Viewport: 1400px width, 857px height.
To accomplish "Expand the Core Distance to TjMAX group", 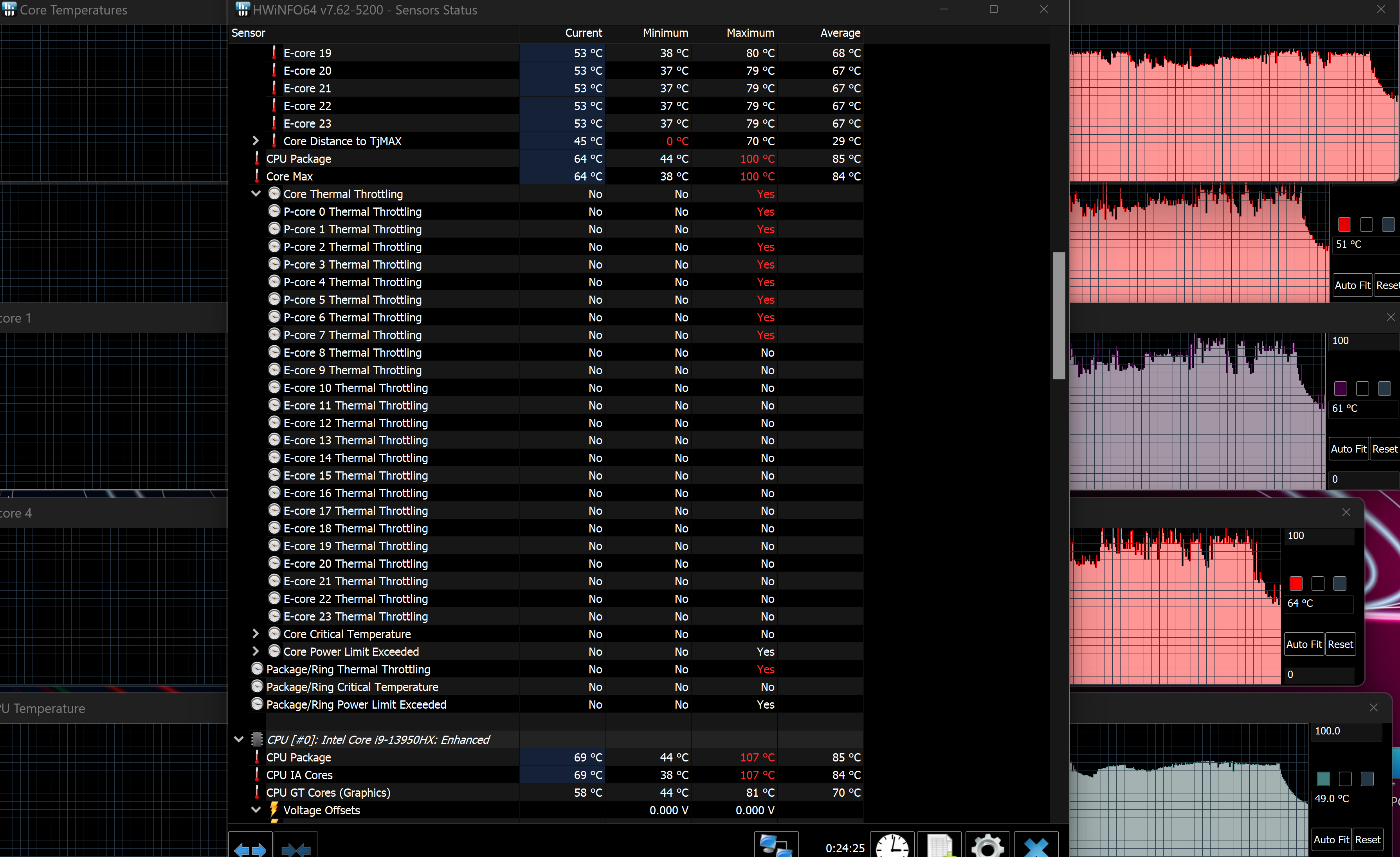I will pyautogui.click(x=256, y=141).
